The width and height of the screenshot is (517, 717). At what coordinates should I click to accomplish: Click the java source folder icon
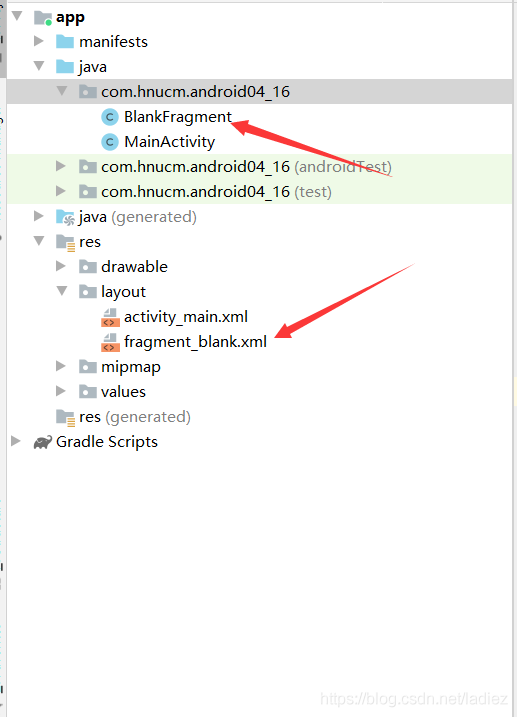pyautogui.click(x=65, y=67)
